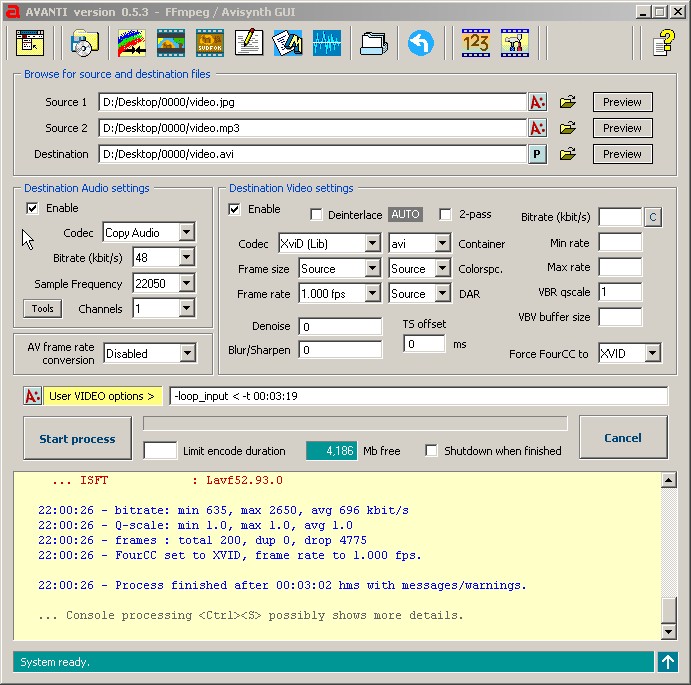Open the audio waveform toolbar icon

(326, 43)
